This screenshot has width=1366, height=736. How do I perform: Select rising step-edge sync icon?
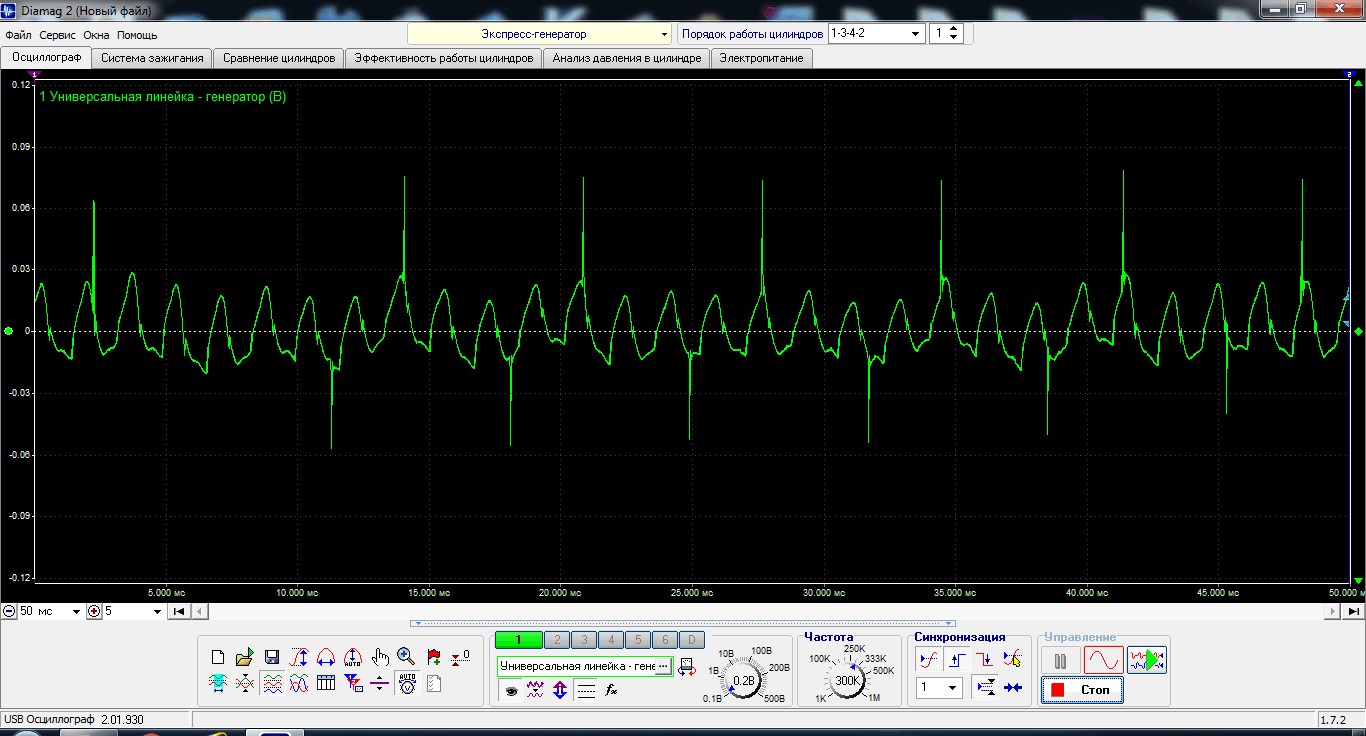[x=957, y=659]
